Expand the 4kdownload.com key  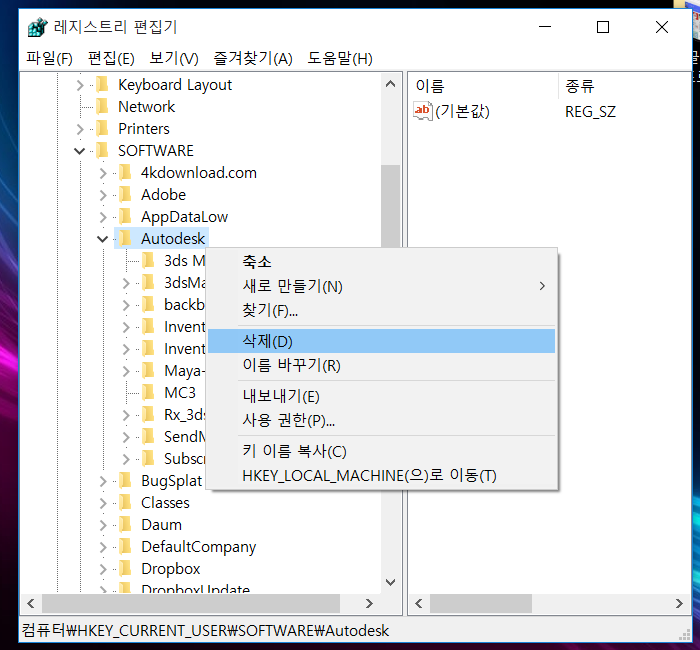coord(103,173)
